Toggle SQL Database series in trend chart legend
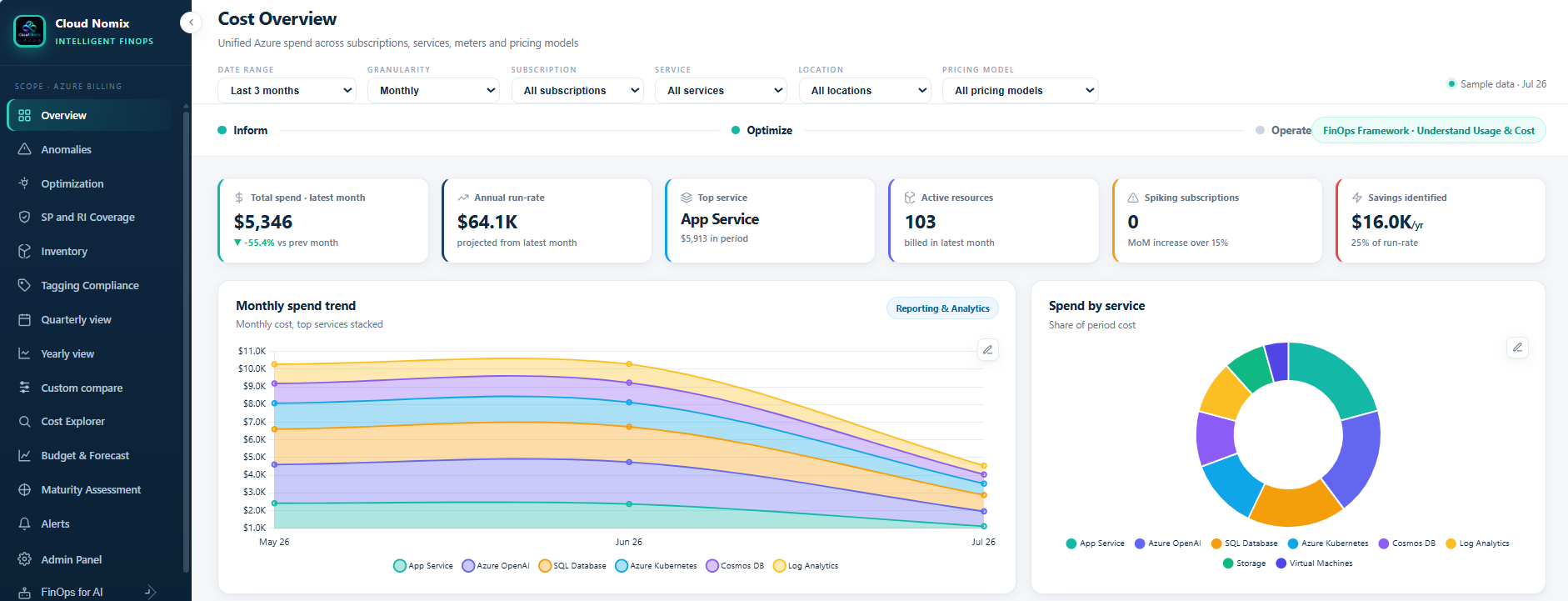The height and width of the screenshot is (601, 1568). tap(572, 566)
